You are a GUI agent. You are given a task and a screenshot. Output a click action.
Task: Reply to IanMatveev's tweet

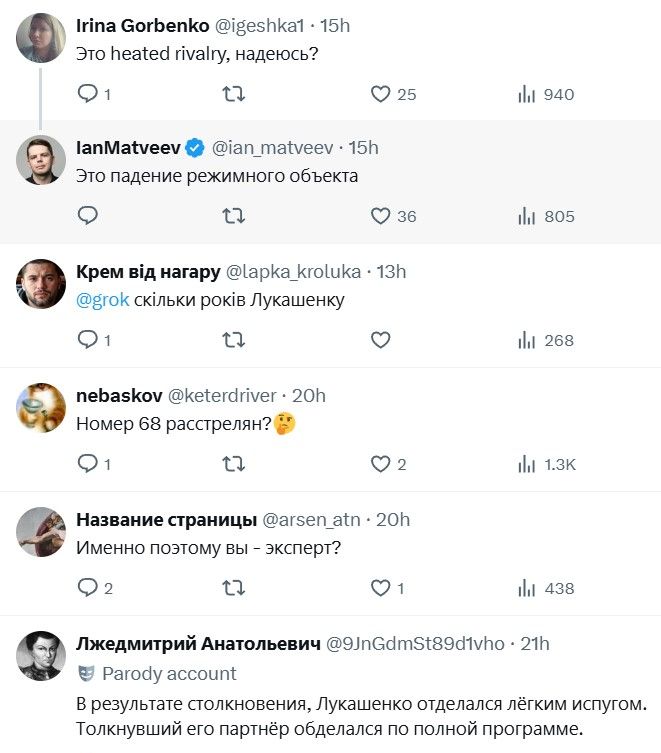88,216
